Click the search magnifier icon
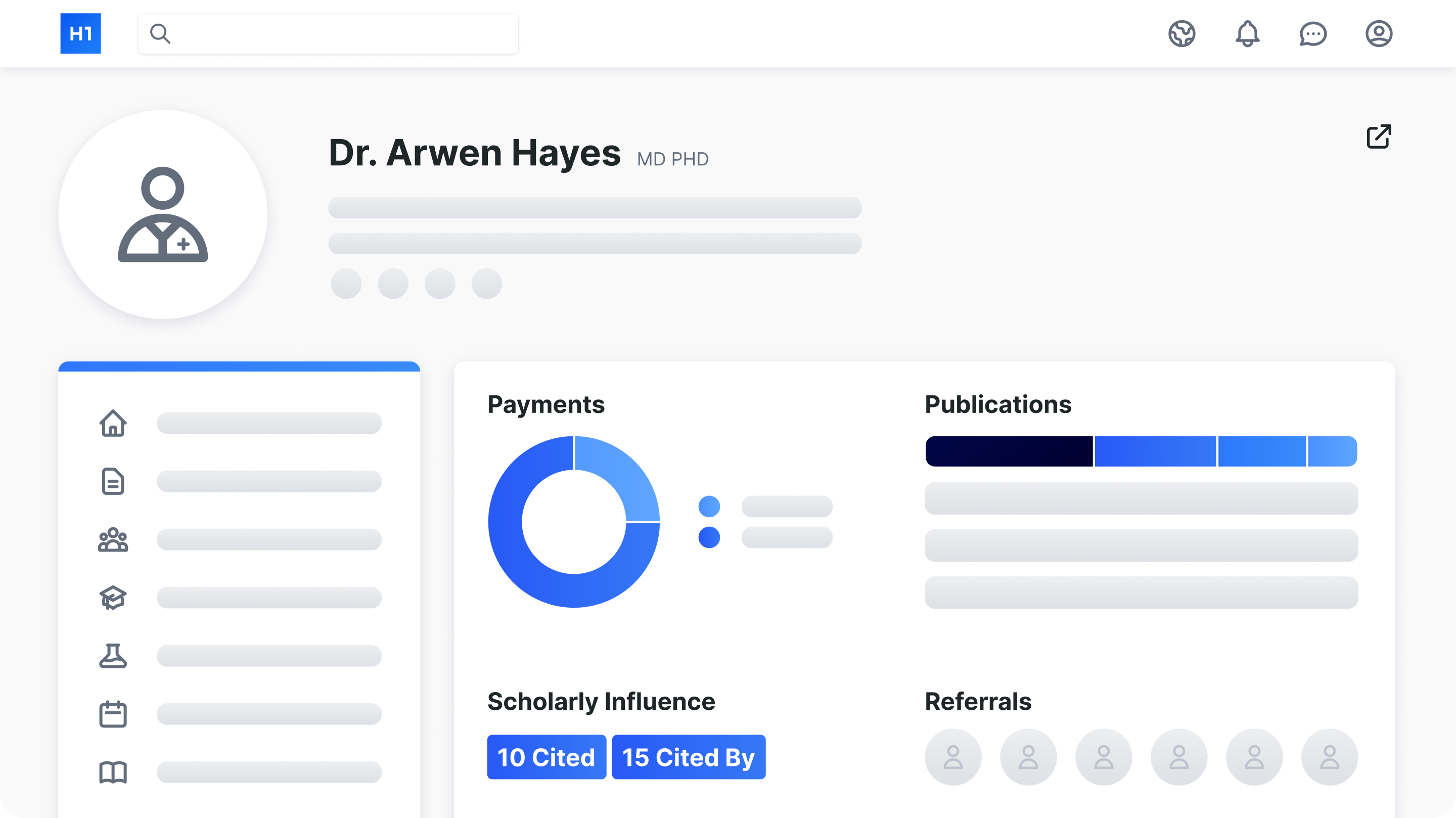 click(x=160, y=33)
